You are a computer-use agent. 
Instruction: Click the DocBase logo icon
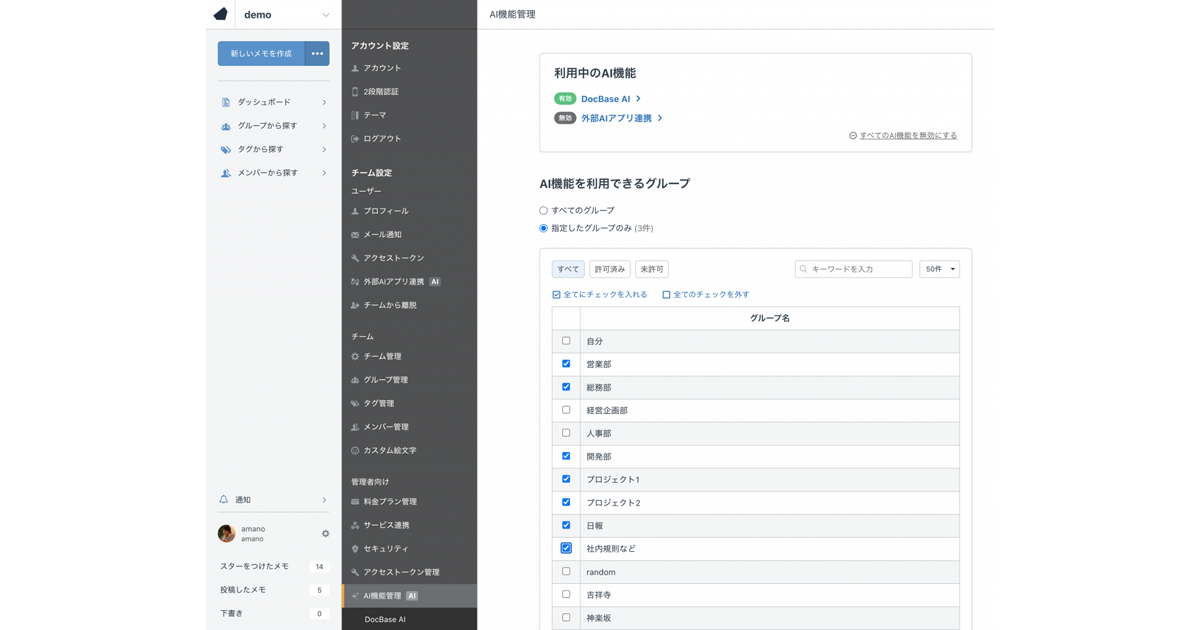point(221,14)
